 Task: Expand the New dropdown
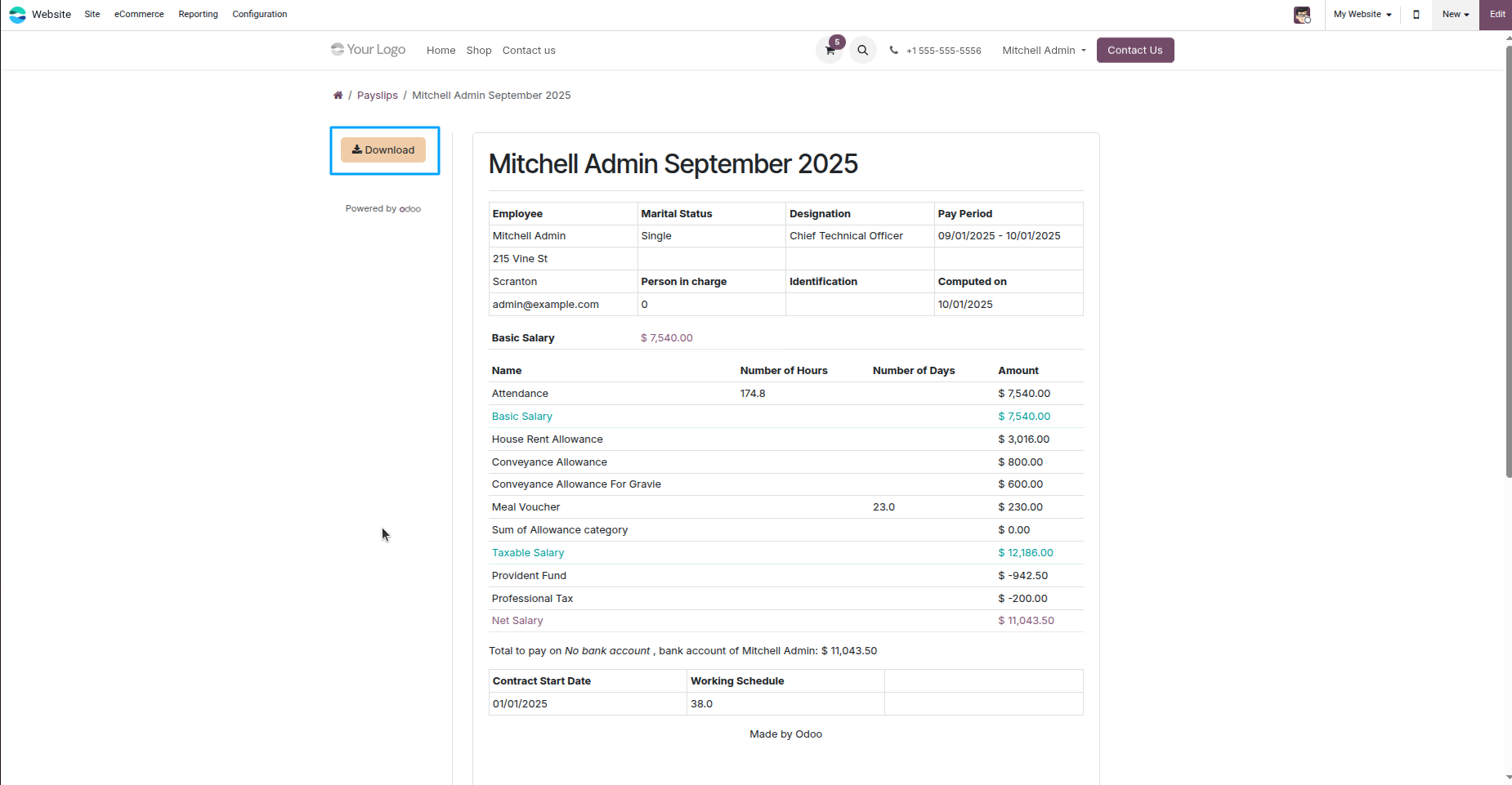click(1456, 15)
